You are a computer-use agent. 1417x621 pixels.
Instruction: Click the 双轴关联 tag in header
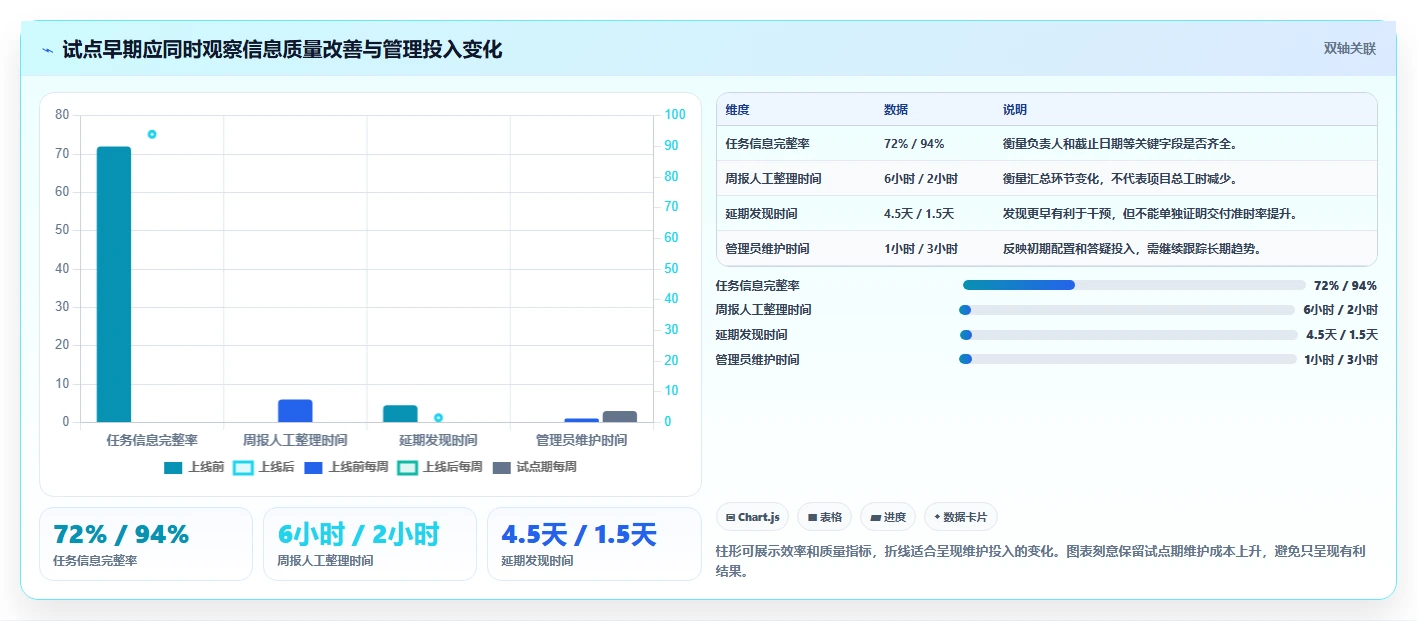point(1350,49)
